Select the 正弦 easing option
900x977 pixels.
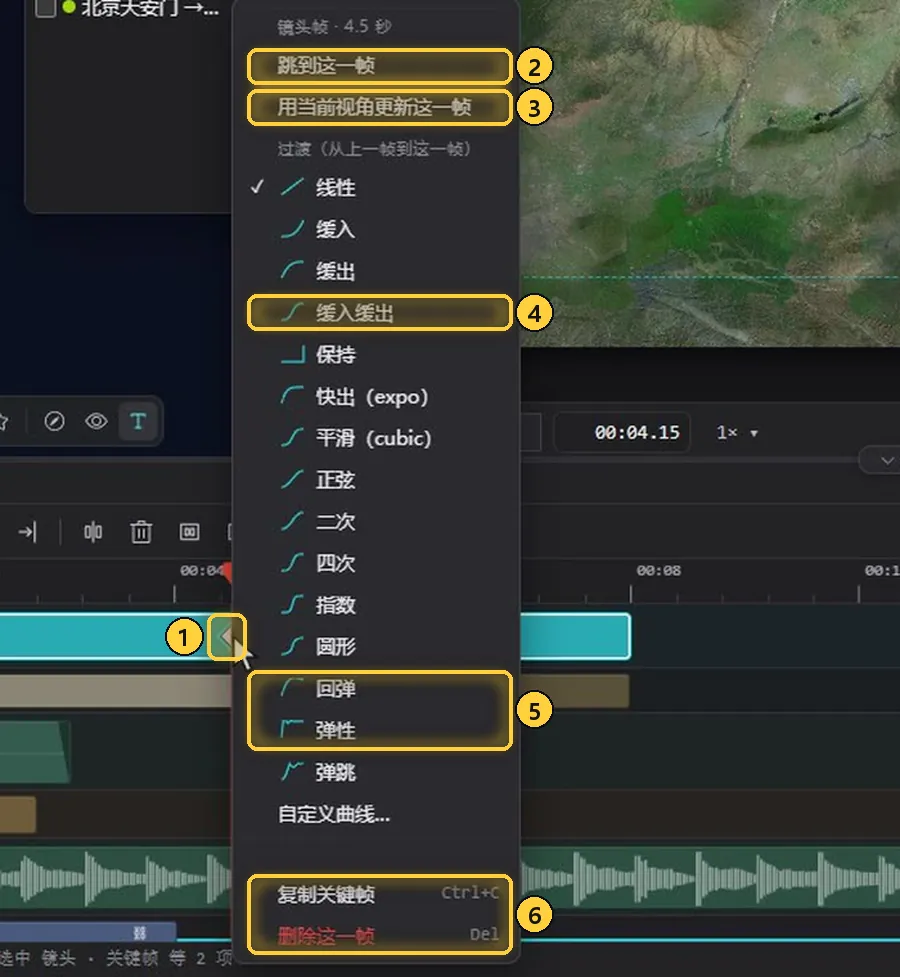pos(376,480)
